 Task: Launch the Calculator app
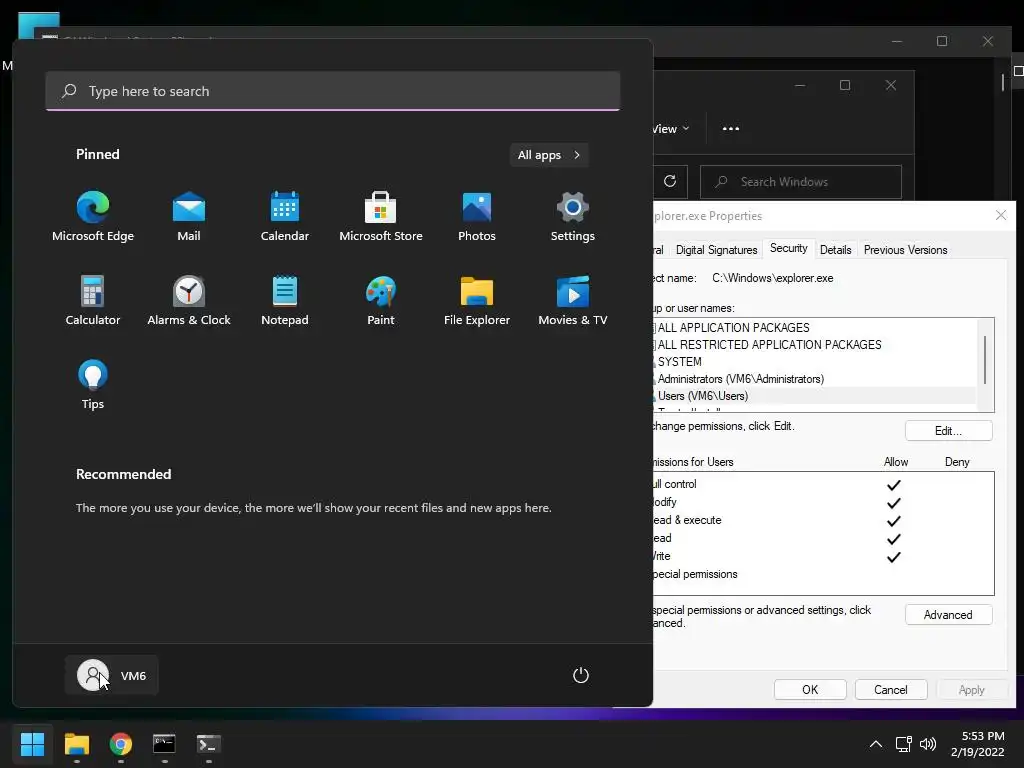point(93,301)
